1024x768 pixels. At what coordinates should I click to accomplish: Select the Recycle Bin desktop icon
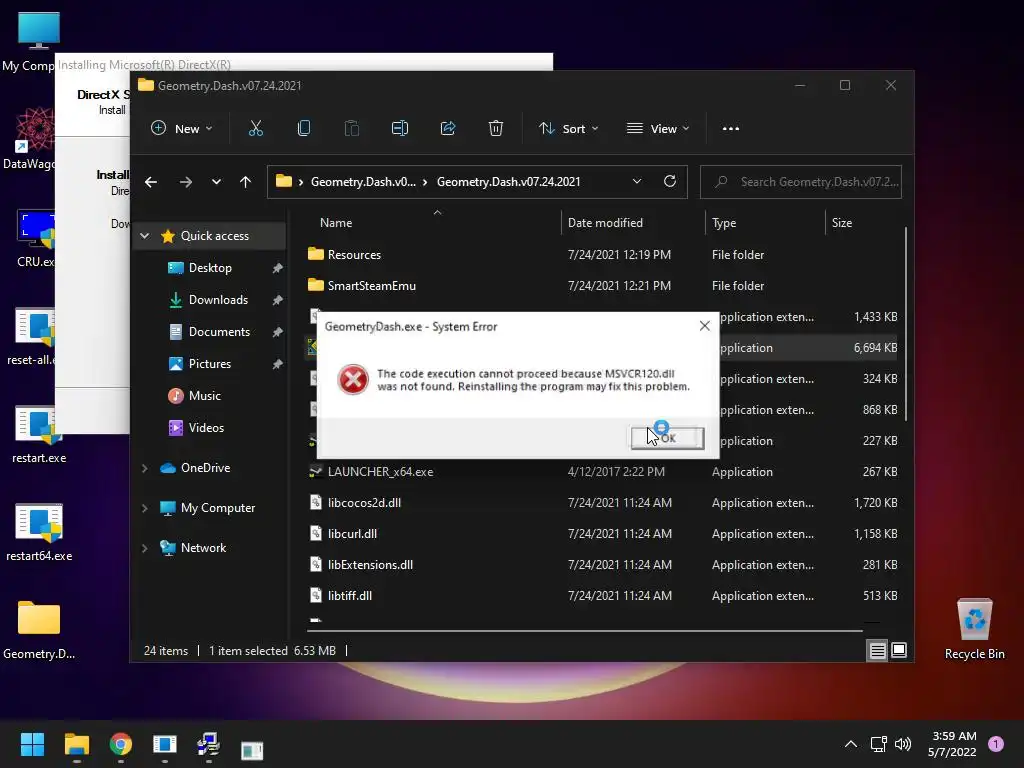point(974,629)
